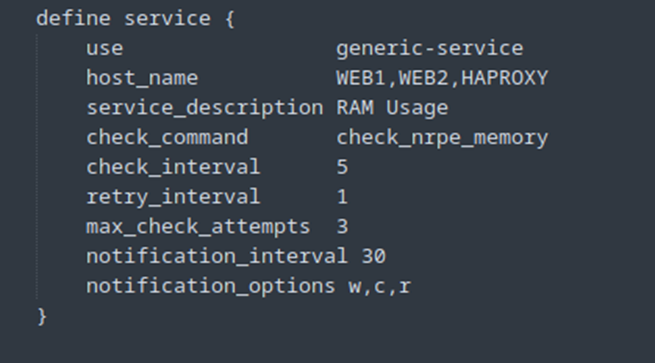The image size is (655, 363).
Task: Click the 'use' directive keyword
Action: pyautogui.click(x=104, y=48)
